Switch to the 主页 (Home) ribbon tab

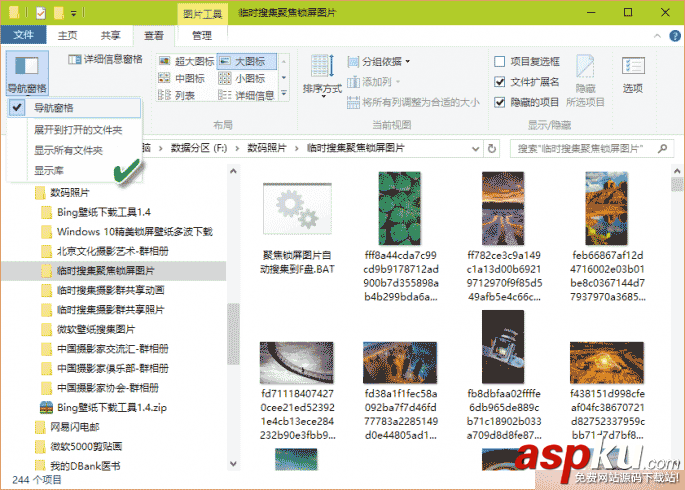pyautogui.click(x=67, y=35)
